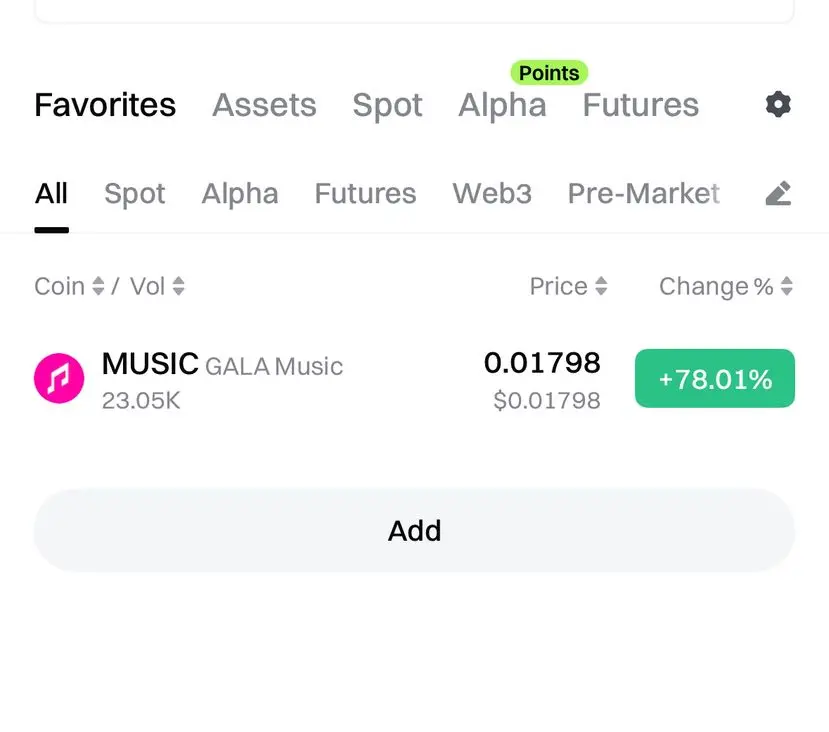Sort list by Change % arrows
Screen dimensions: 829x732
pyautogui.click(x=787, y=287)
